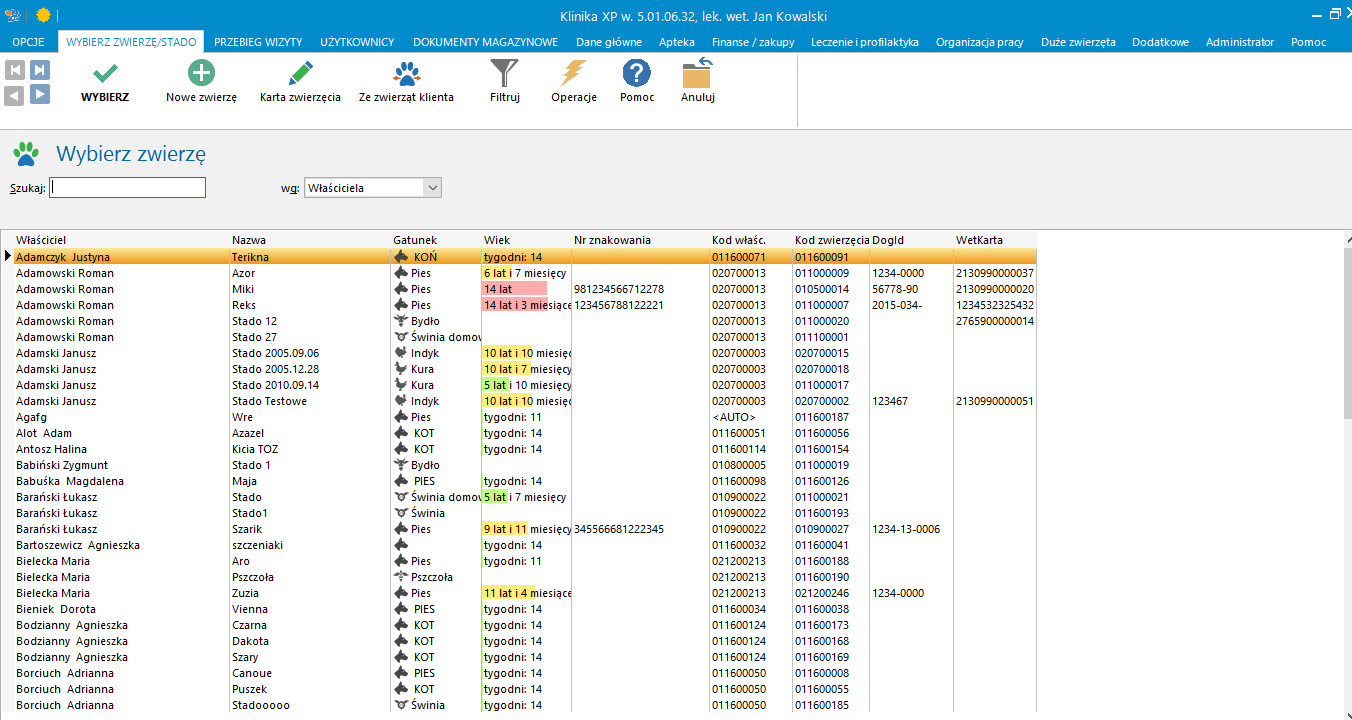Click turkey icon in Stado 2005.09.06 row
This screenshot has height=720, width=1352.
click(402, 353)
